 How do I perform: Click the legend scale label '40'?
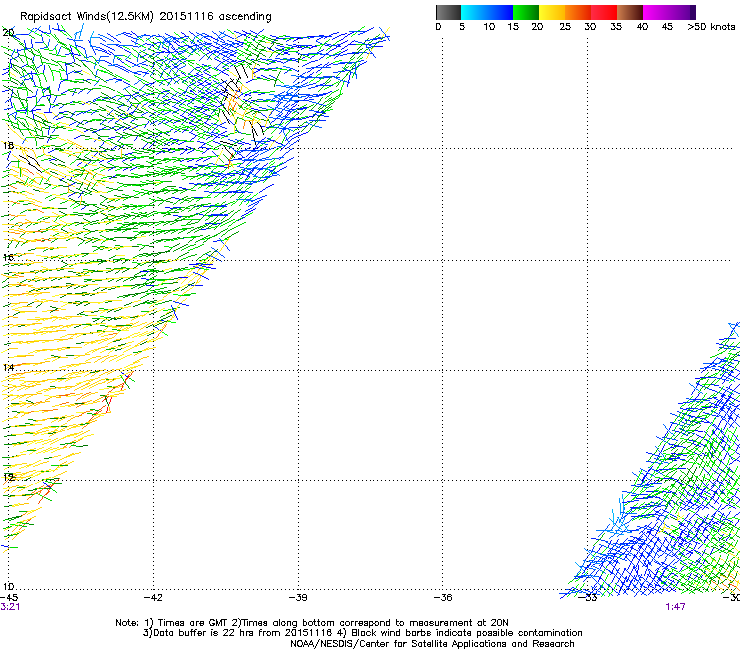[x=642, y=27]
